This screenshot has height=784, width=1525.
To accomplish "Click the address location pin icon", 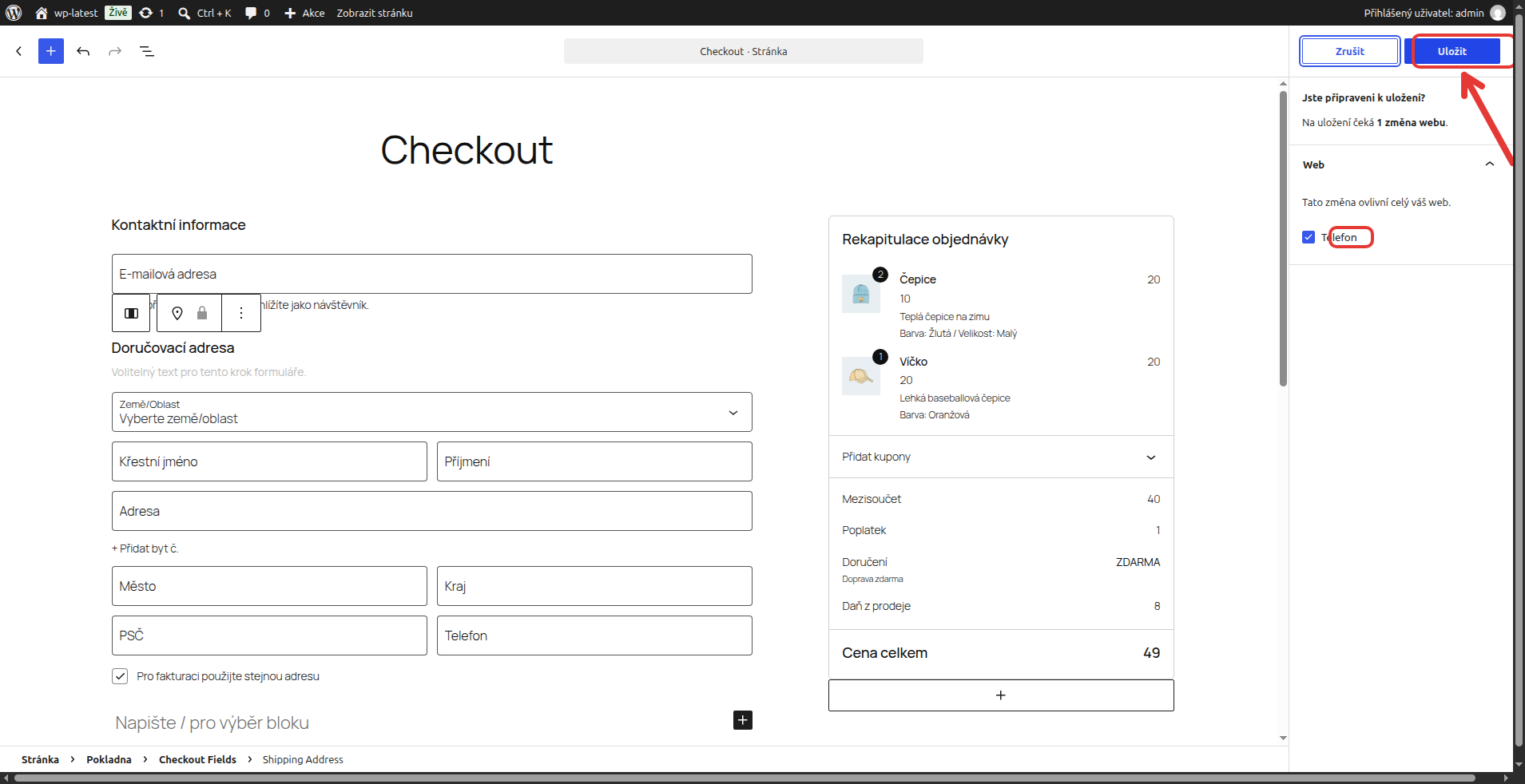I will click(x=177, y=313).
